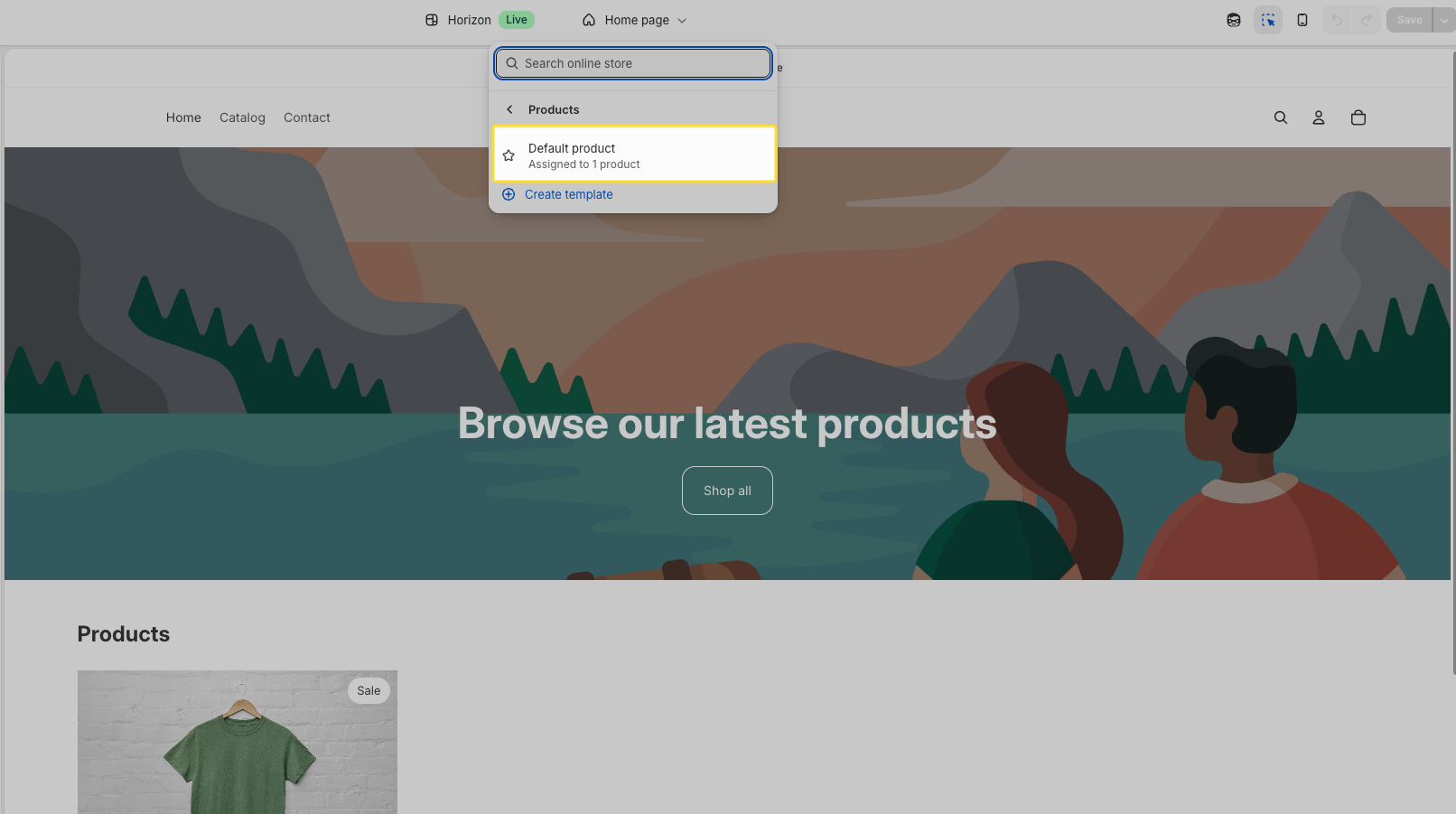Star the Default product template
Screen dimensions: 1456x814
tap(509, 154)
